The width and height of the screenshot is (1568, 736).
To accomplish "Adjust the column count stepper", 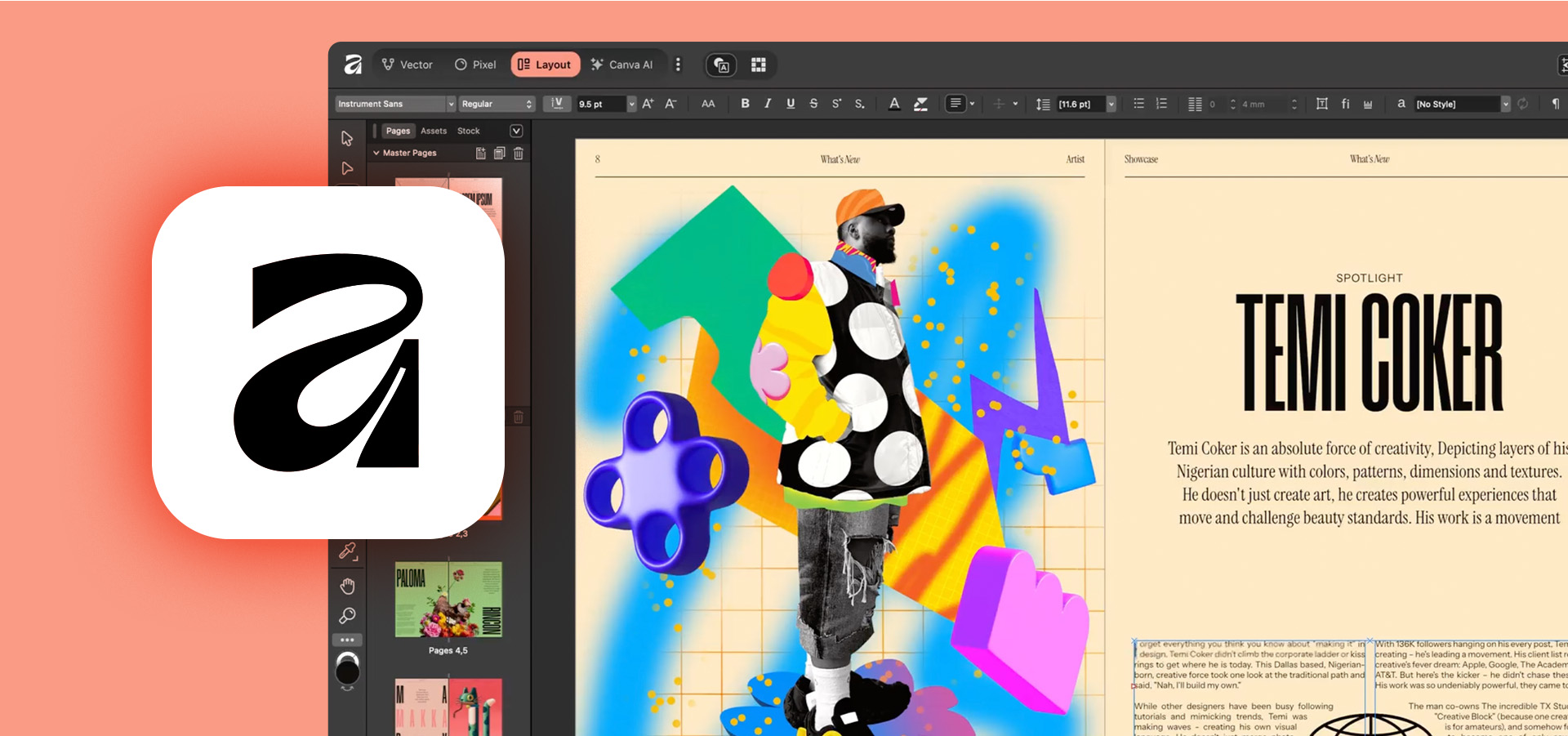I will coord(1233,104).
